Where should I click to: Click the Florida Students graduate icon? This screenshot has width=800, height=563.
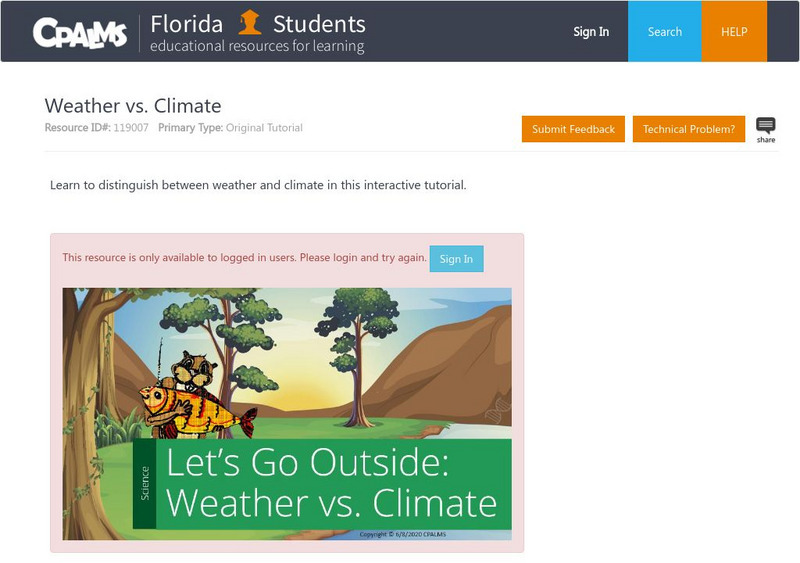pos(249,22)
